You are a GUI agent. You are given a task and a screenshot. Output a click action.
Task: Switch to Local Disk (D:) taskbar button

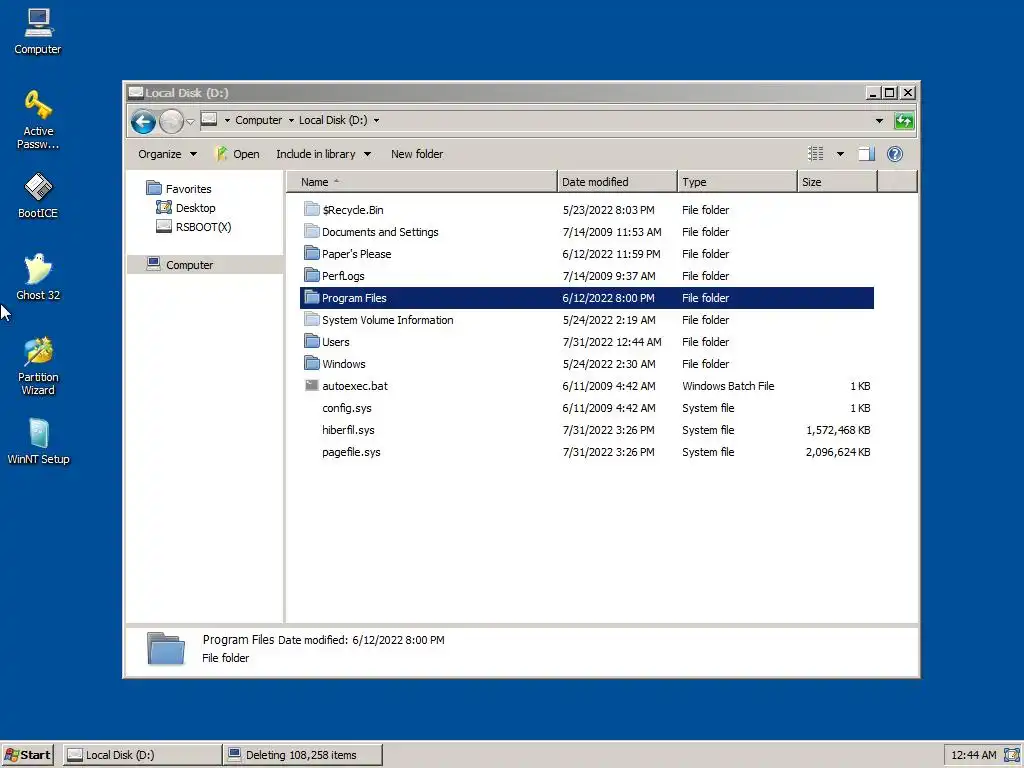click(x=142, y=755)
